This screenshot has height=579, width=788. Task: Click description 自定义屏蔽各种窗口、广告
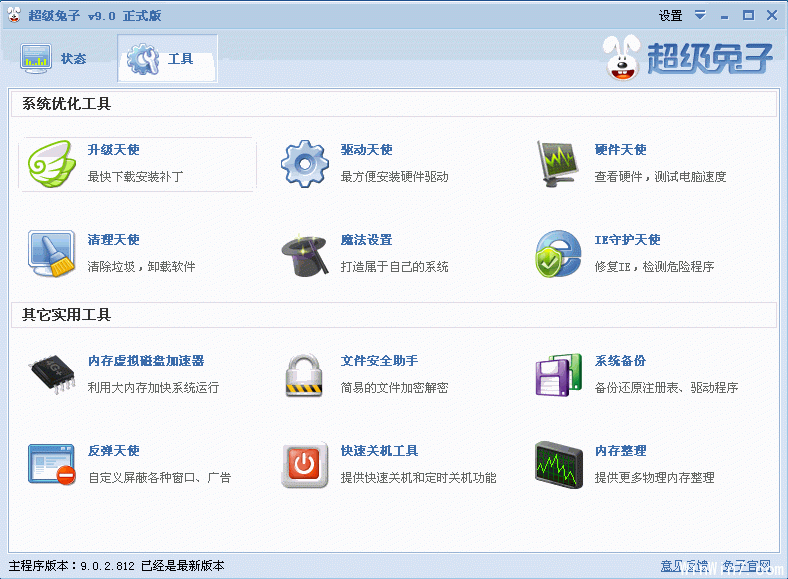[x=159, y=477]
